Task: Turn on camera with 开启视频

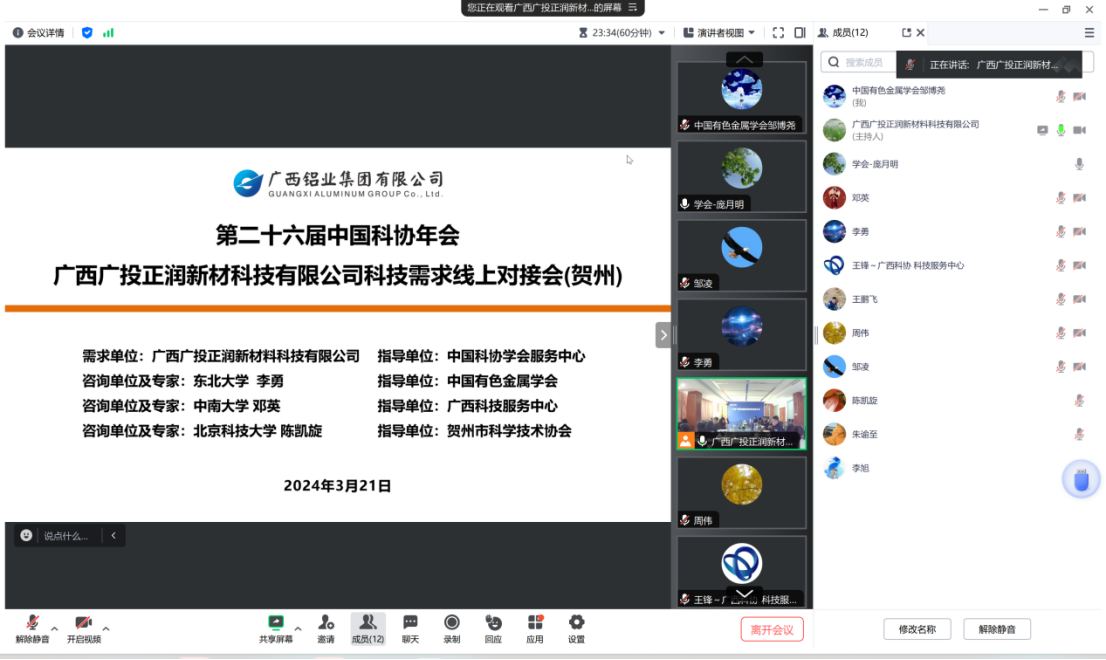Action: point(83,628)
